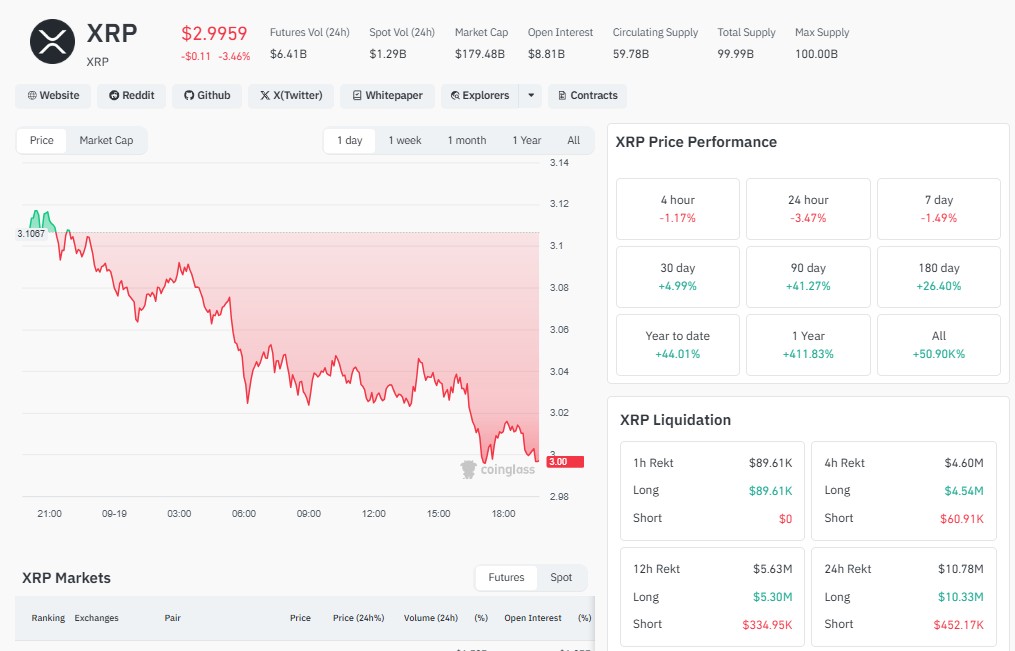This screenshot has width=1015, height=651.
Task: Click the Total Supply value 99.99B
Action: coord(735,54)
